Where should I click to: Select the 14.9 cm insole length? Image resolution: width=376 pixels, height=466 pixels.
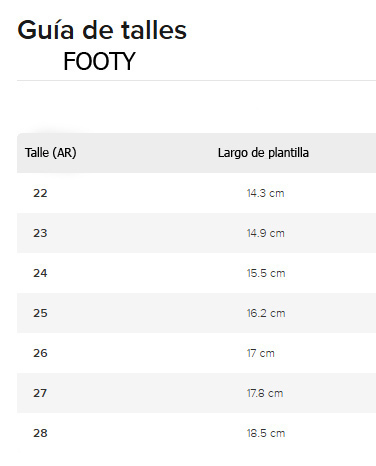click(x=266, y=233)
